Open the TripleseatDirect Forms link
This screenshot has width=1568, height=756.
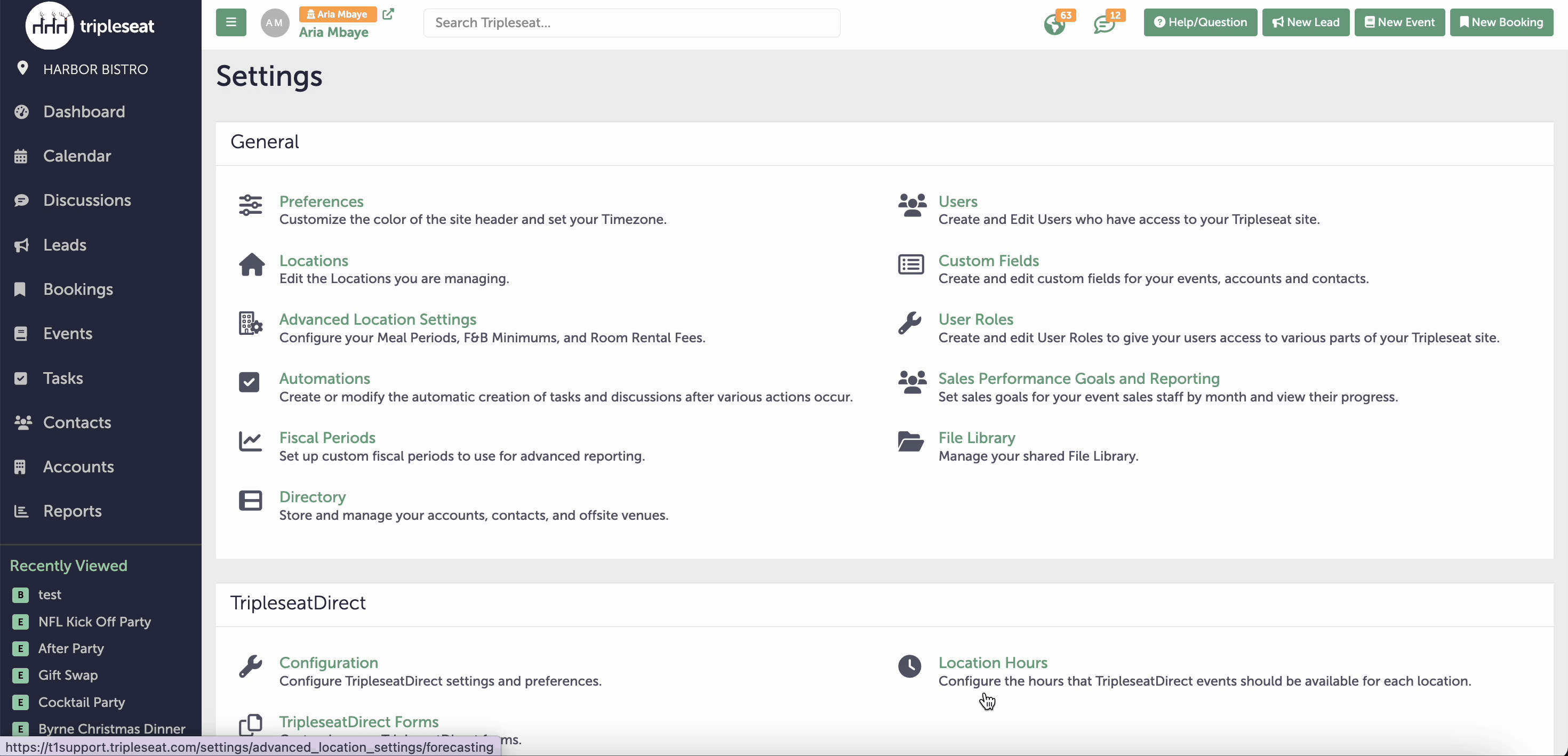(358, 722)
